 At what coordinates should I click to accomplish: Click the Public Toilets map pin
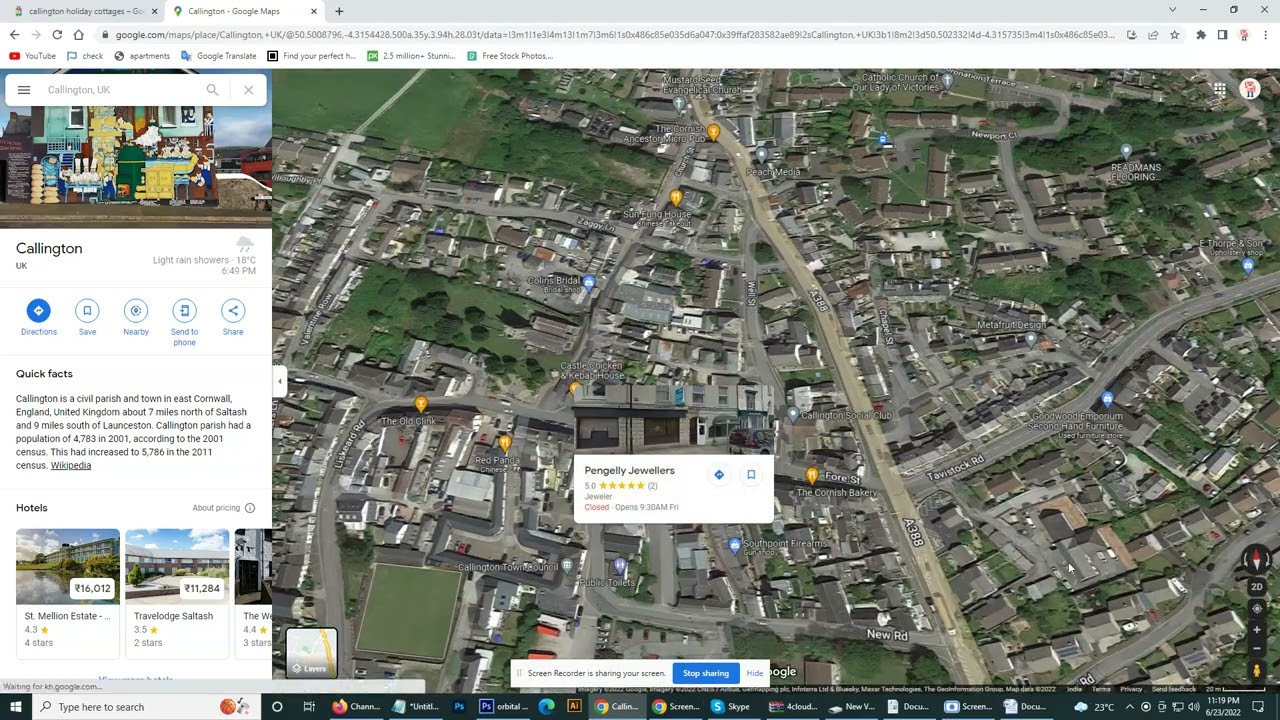tap(620, 568)
